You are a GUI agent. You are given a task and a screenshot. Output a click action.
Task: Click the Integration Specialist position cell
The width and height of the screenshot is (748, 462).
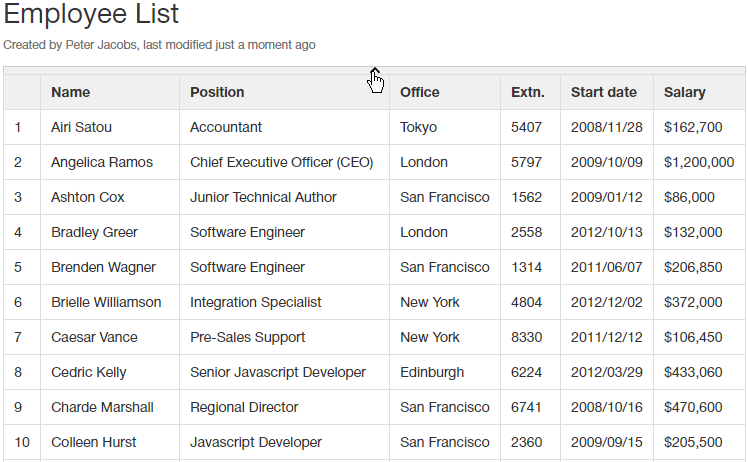pyautogui.click(x=256, y=302)
